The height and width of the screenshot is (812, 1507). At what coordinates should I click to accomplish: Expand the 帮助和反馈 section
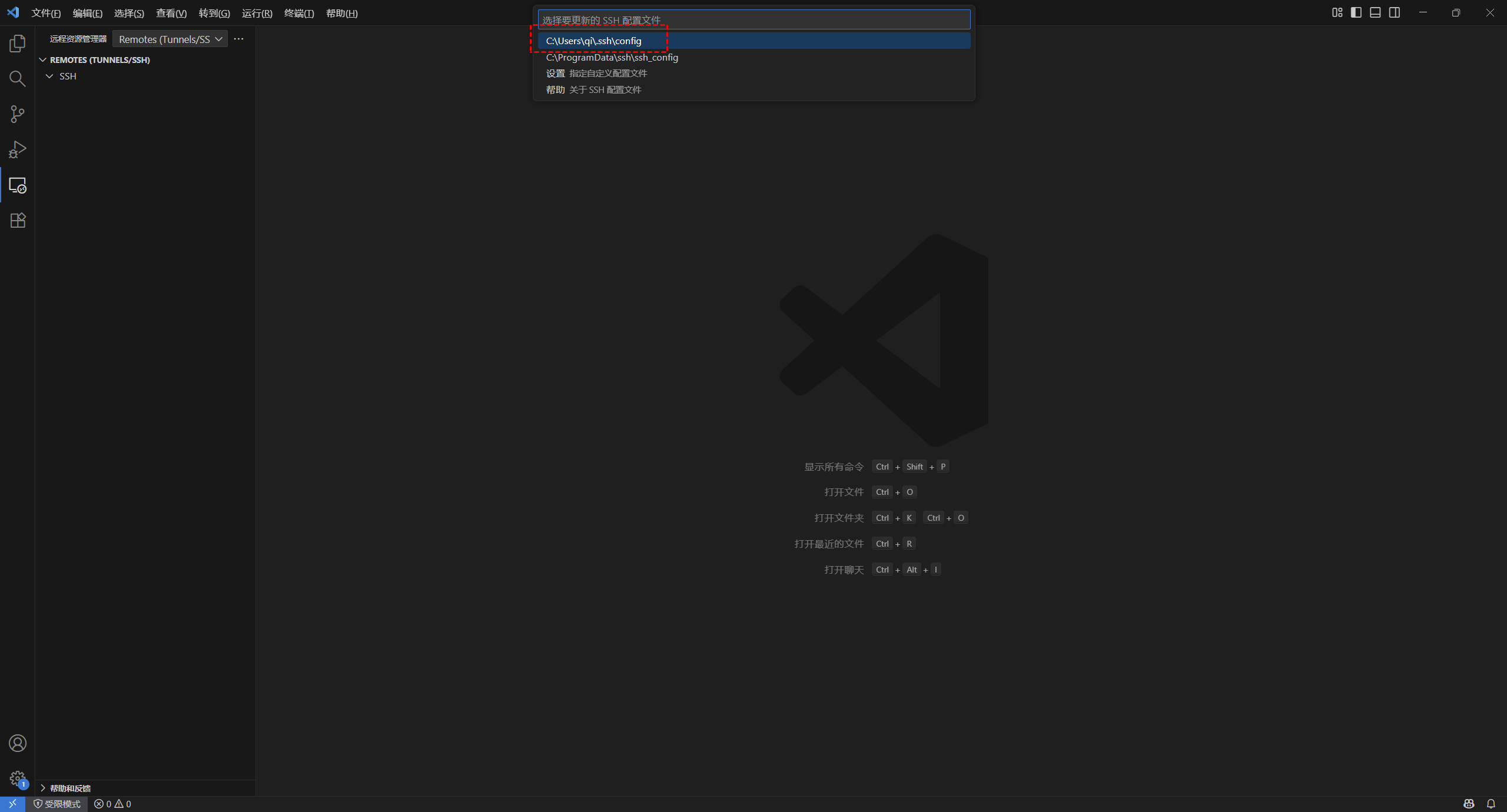(x=70, y=788)
